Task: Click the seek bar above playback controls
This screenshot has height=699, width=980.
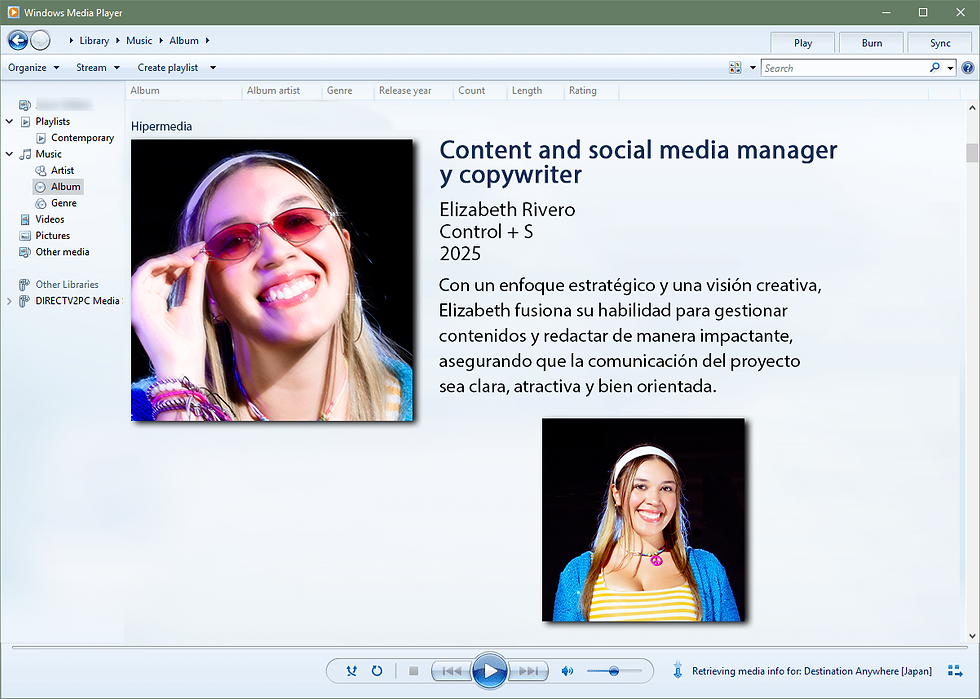Action: point(489,647)
